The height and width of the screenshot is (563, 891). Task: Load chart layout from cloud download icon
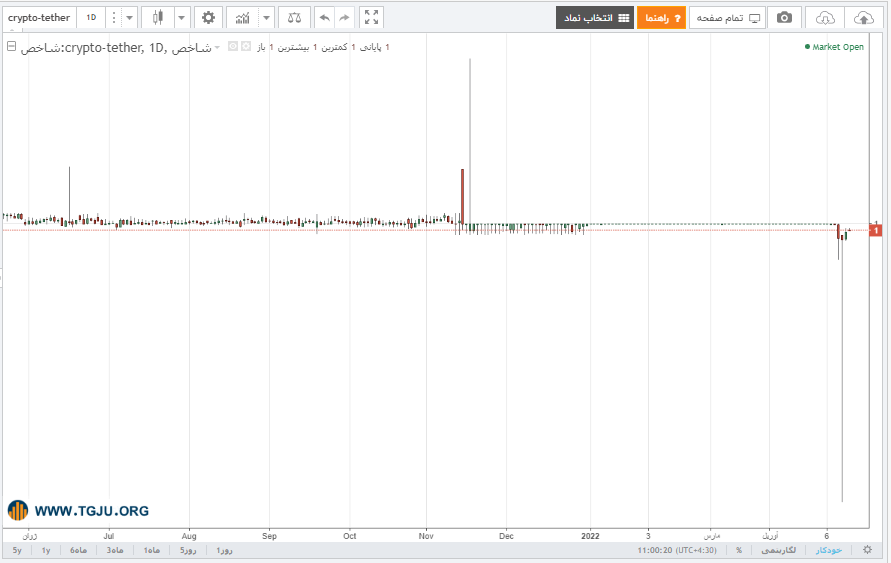[x=825, y=18]
